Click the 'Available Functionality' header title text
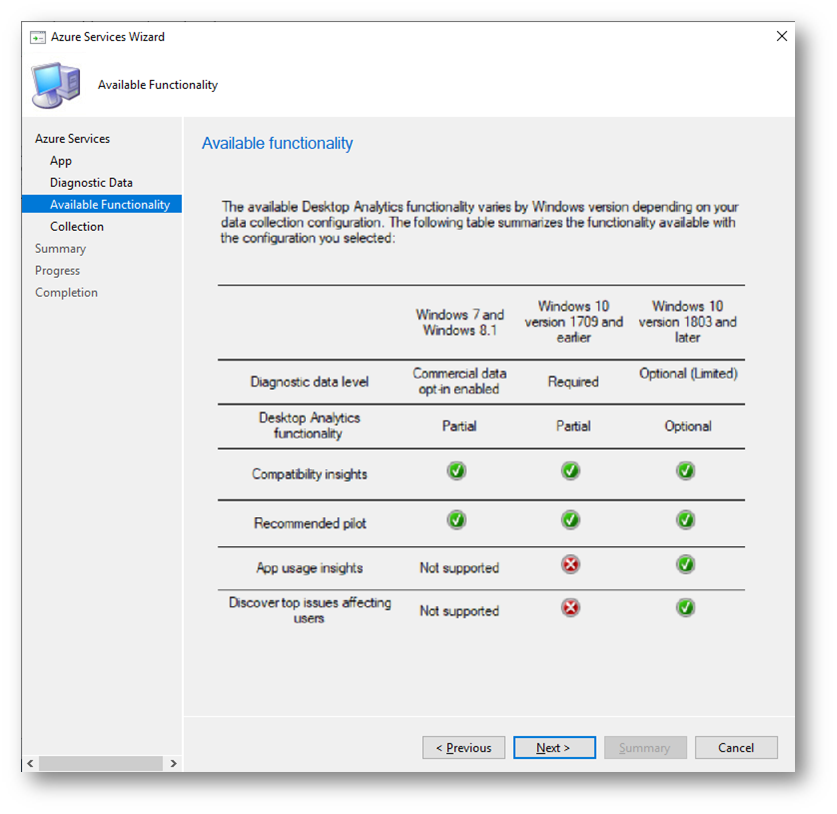The image size is (837, 814). pos(157,85)
